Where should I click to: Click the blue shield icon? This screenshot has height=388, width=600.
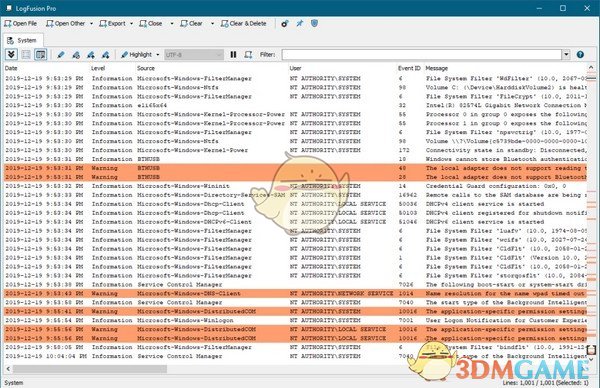(314, 24)
